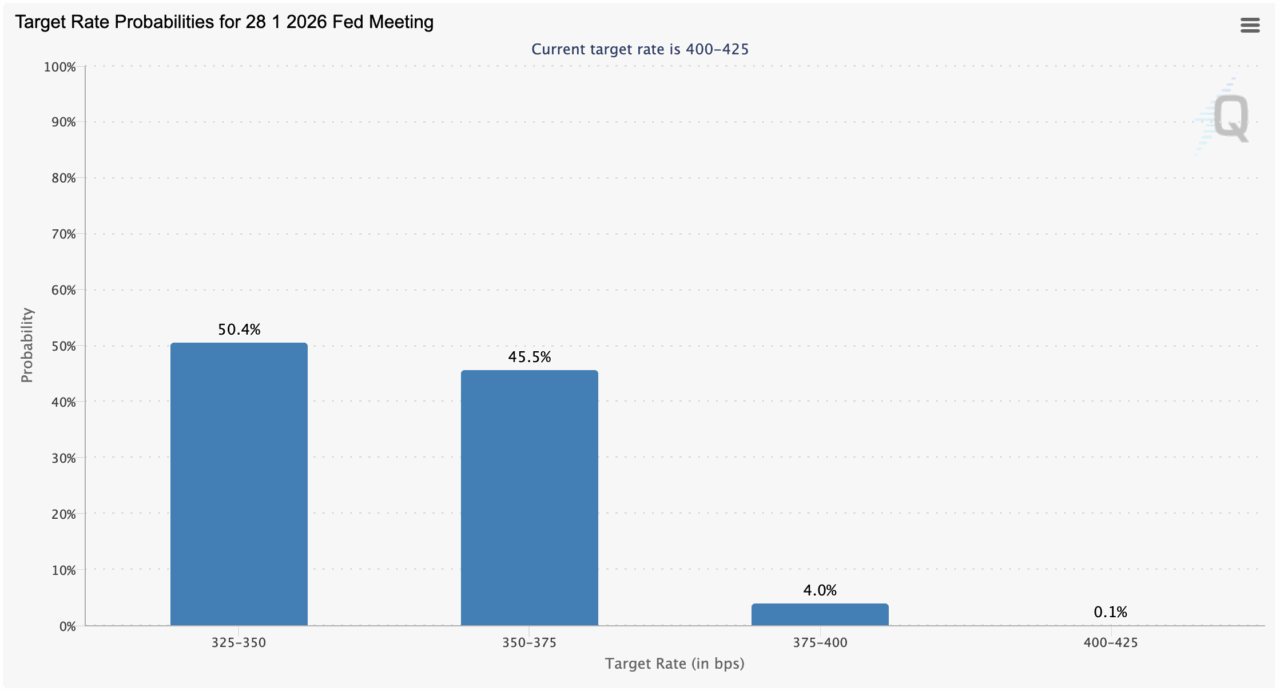Click the 'Target Rate (in bps)' axis title
1280x691 pixels.
pos(674,664)
